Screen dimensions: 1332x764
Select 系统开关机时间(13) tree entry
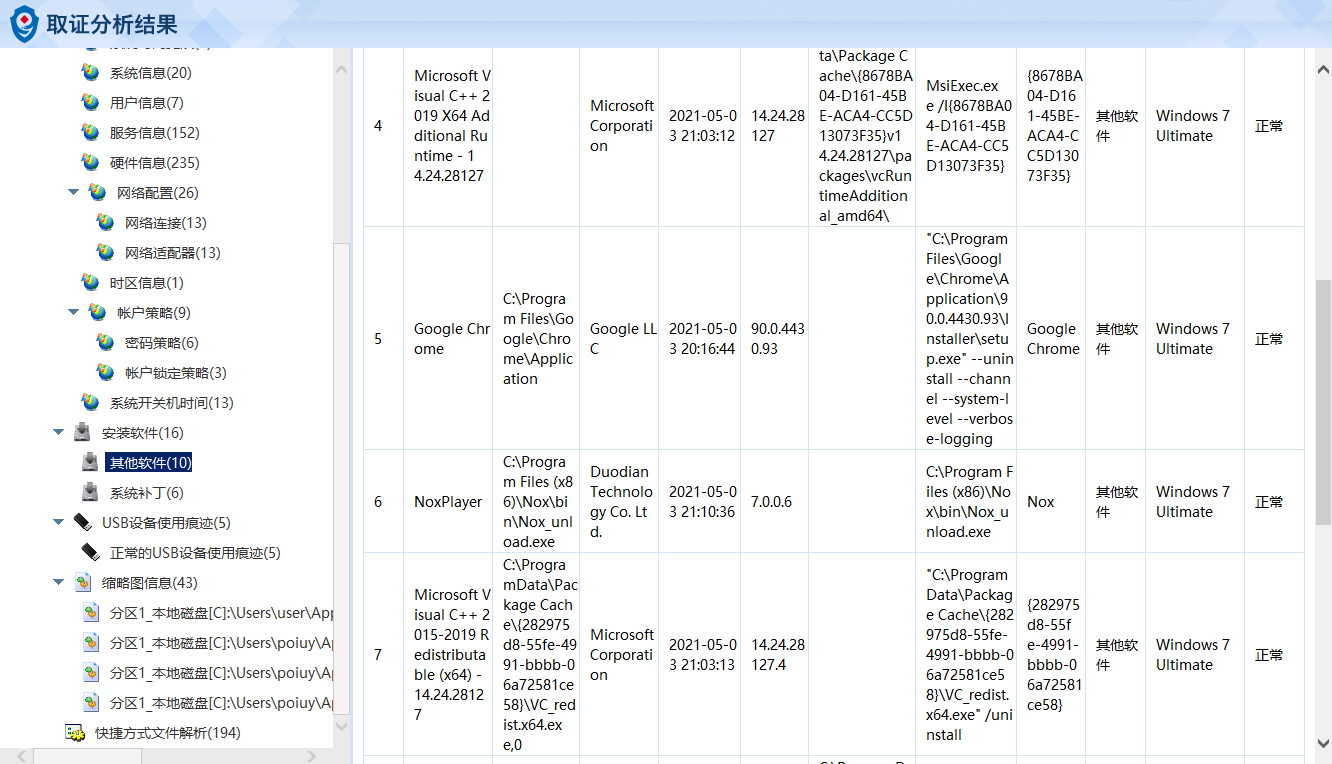coord(172,403)
